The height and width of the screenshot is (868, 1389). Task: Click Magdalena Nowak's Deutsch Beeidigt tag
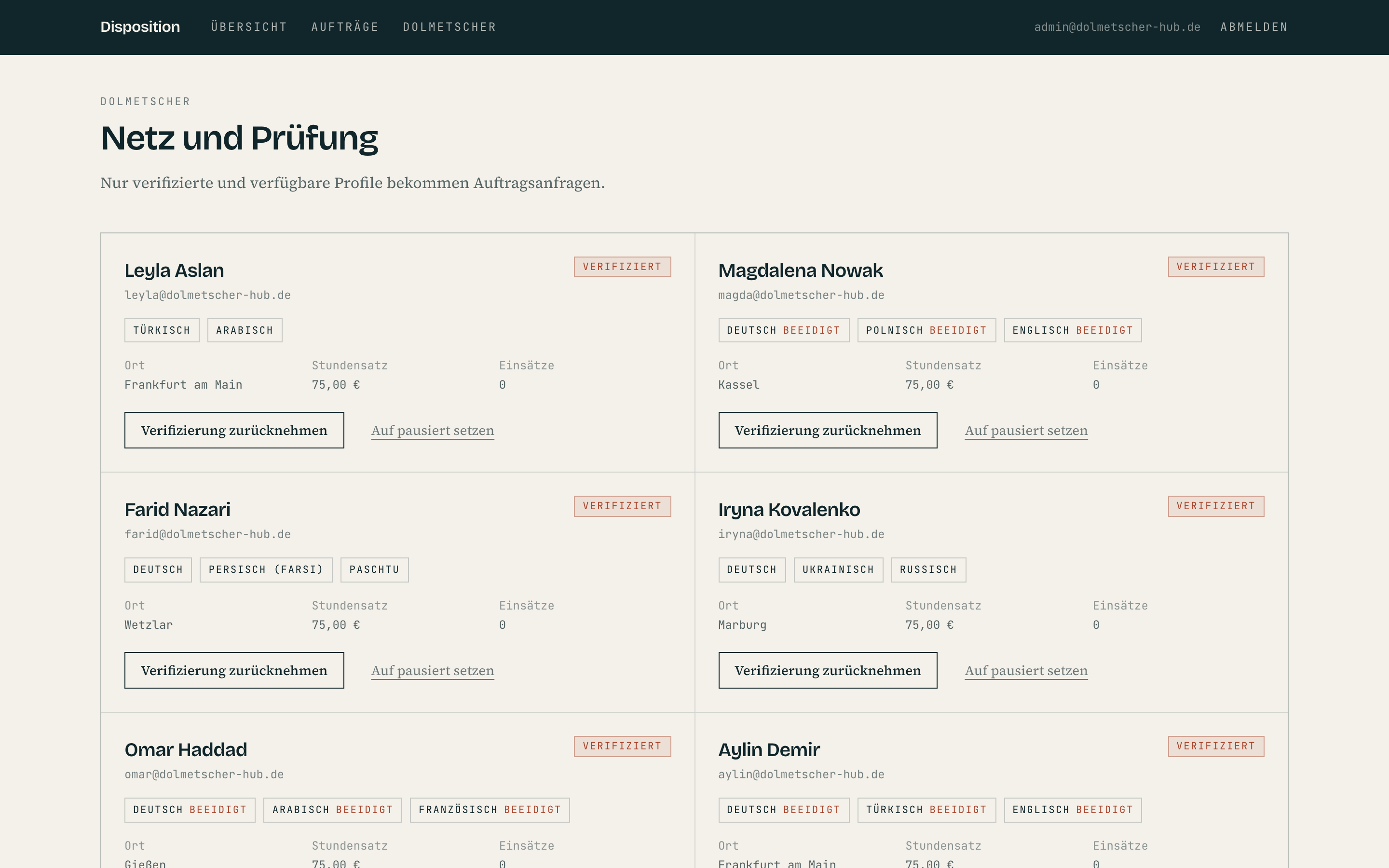783,330
